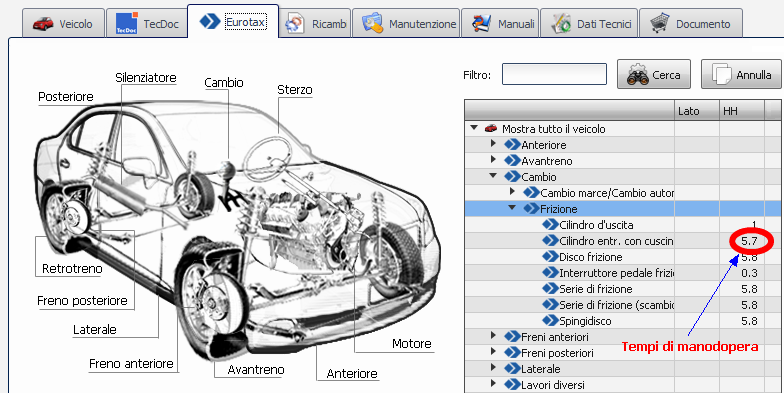Click the Sterzo label on car diagram
This screenshot has width=784, height=393.
(x=295, y=90)
